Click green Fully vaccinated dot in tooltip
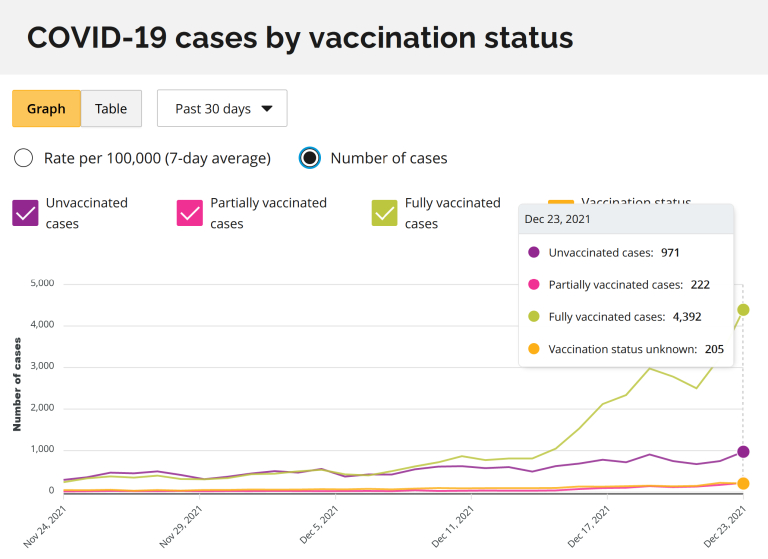This screenshot has width=768, height=559. point(533,317)
